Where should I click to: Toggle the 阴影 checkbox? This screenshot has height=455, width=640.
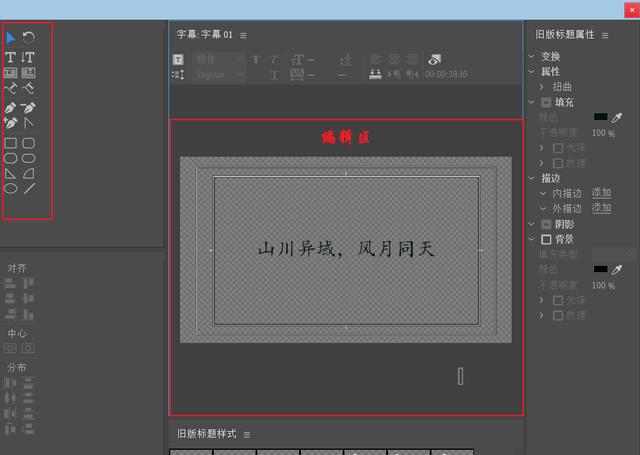tap(546, 224)
